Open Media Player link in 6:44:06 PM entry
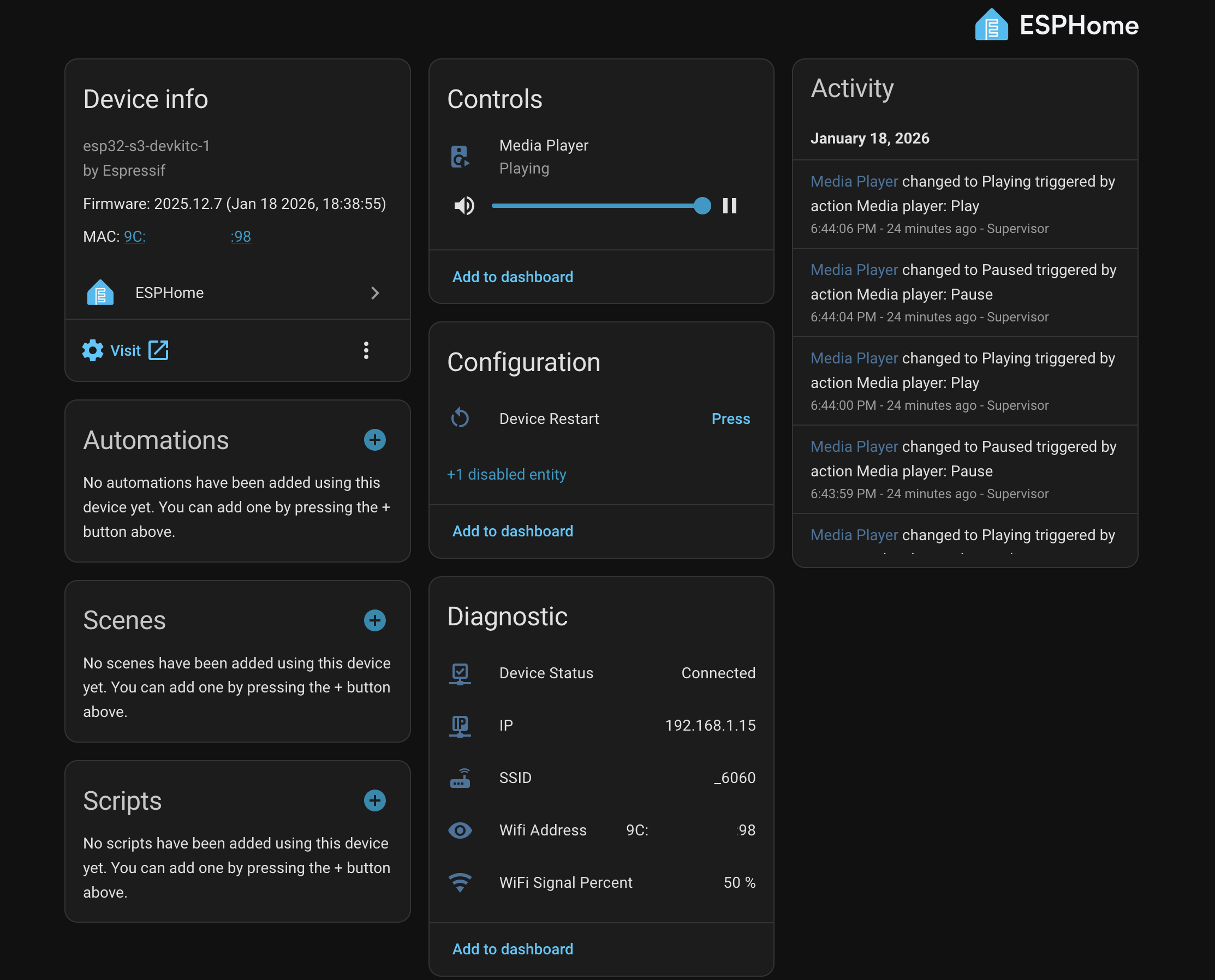This screenshot has height=980, width=1215. click(854, 181)
